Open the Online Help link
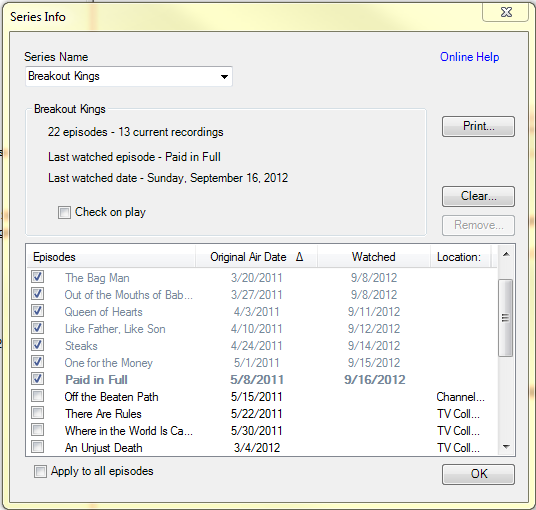This screenshot has width=536, height=510. [469, 57]
